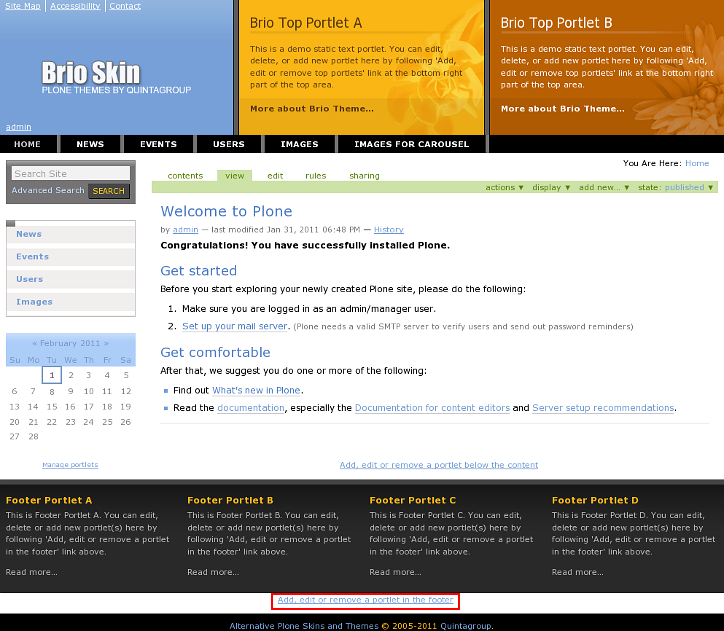Viewport: 724px width, 631px height.
Task: Open the admin author link in byline
Action: click(x=185, y=230)
